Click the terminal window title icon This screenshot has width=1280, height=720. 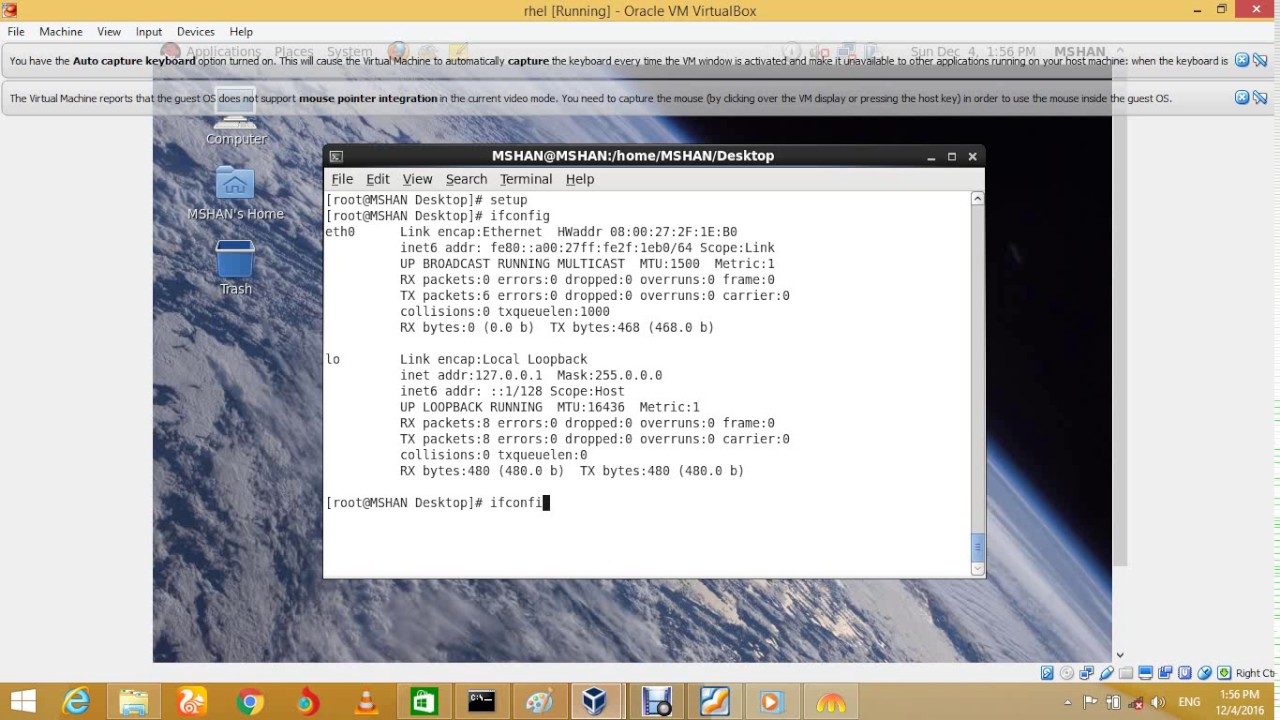(336, 156)
